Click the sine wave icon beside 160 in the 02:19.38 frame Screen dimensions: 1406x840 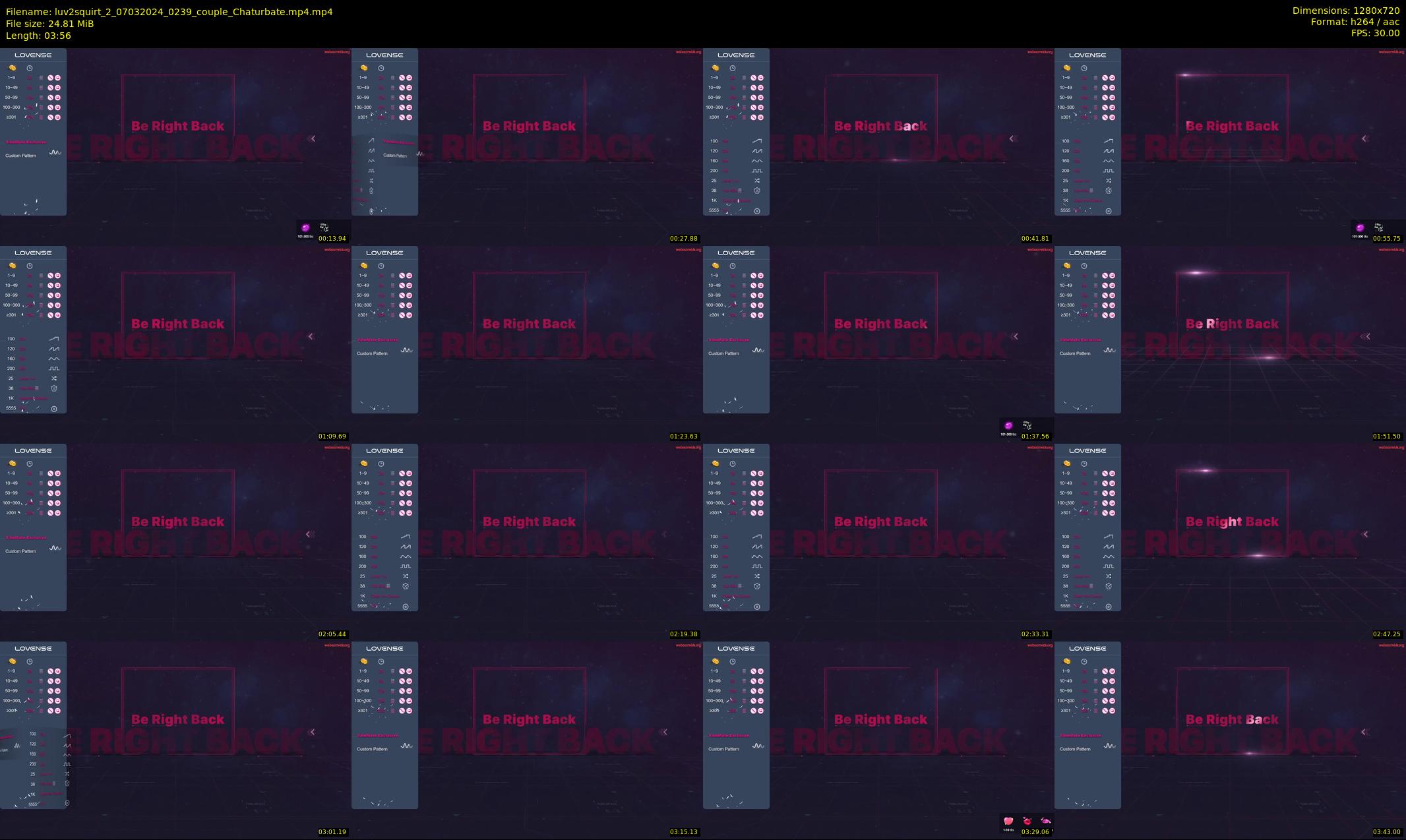406,556
